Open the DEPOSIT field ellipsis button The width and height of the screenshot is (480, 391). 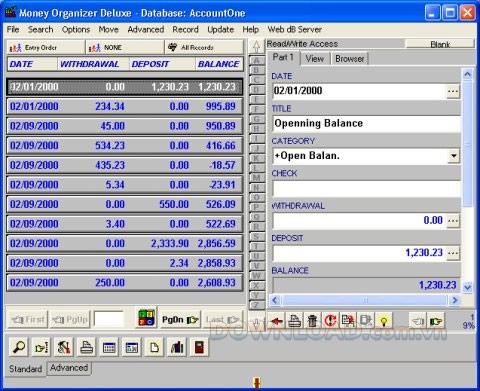pyautogui.click(x=453, y=253)
